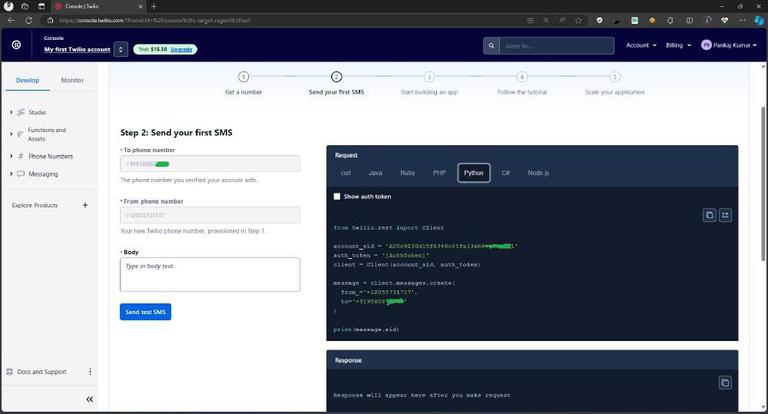The height and width of the screenshot is (414, 768).
Task: Select the curl code tab
Action: pos(346,173)
